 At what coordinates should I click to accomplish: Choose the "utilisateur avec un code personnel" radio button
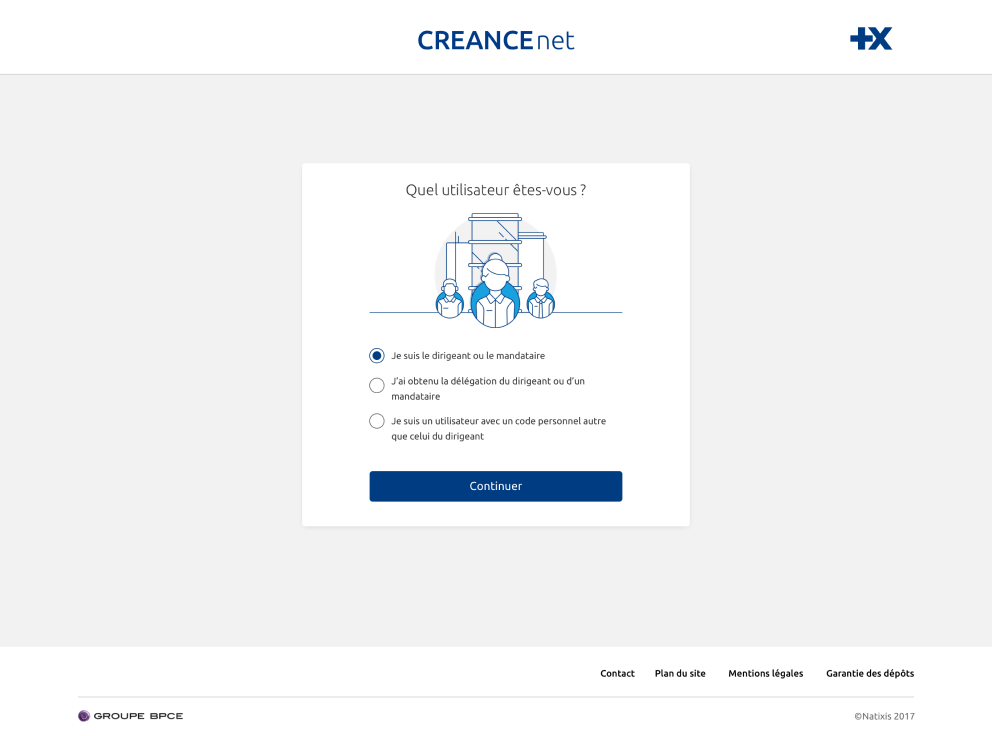pos(377,421)
